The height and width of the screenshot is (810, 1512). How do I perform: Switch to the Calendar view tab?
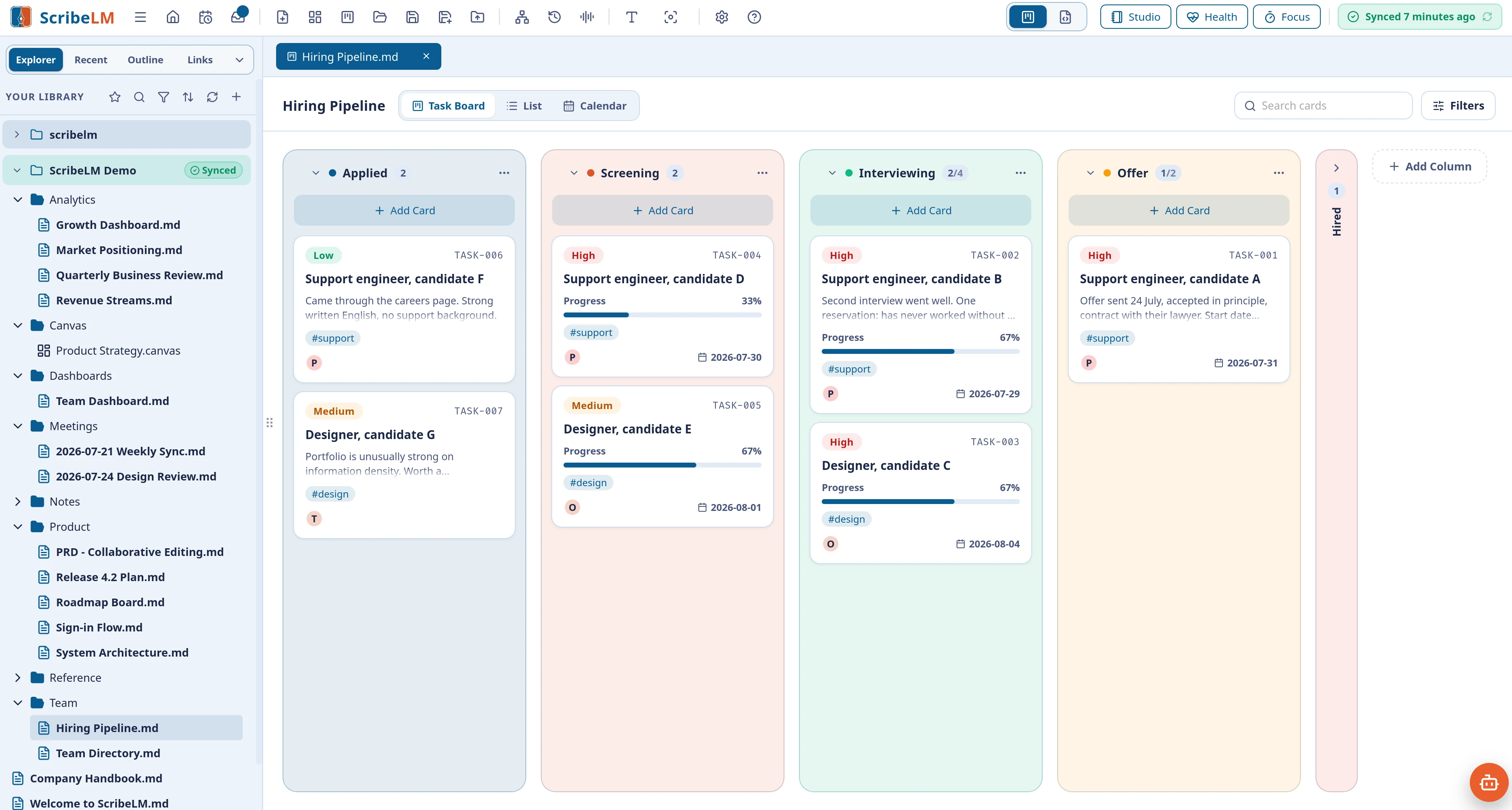point(595,106)
